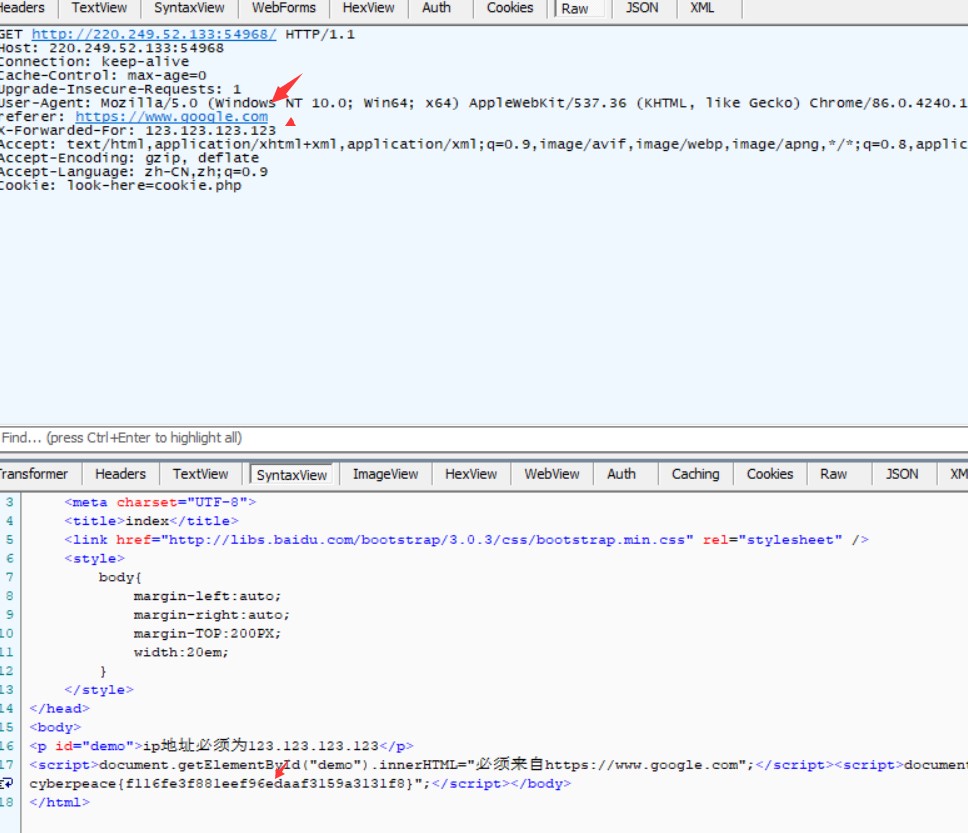This screenshot has width=968, height=833.
Task: Click the Connection: keep-alive line
Action: tap(94, 62)
